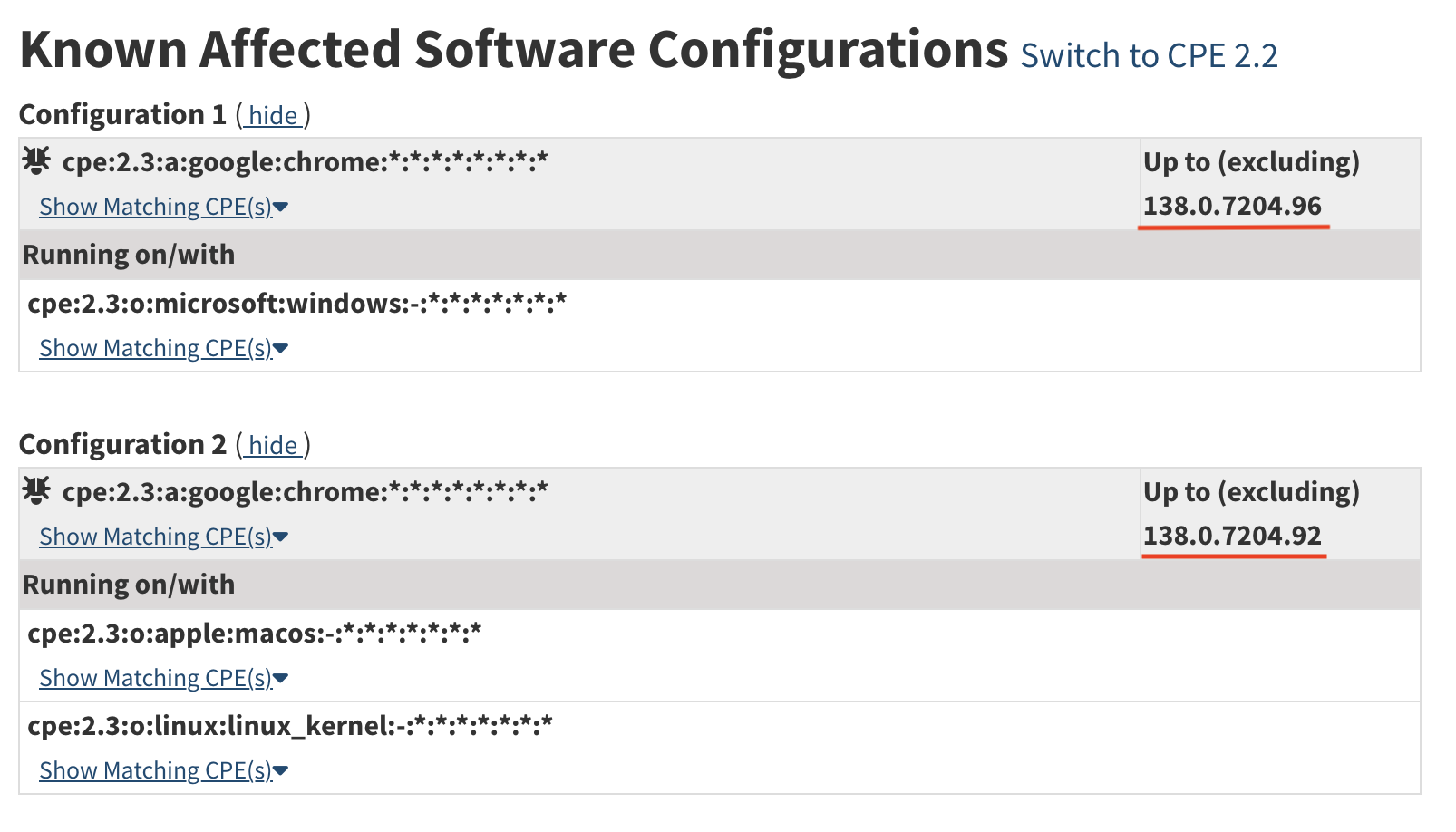
Task: Click the version 138.0.7204.92 upper bound
Action: tap(1235, 537)
